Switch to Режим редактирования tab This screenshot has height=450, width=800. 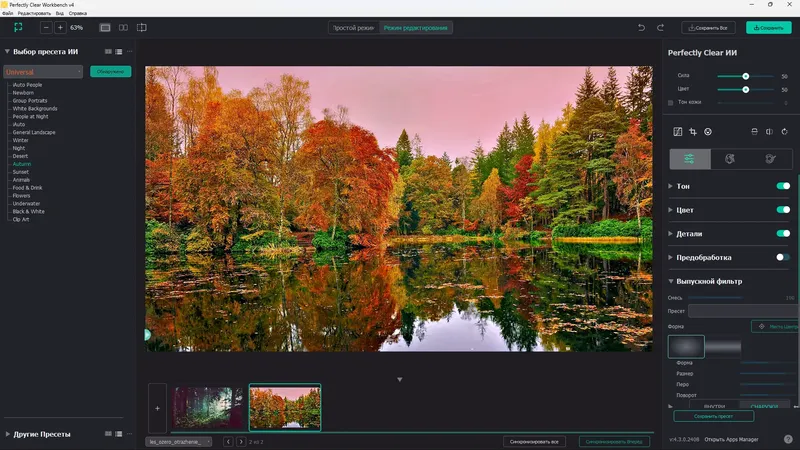(415, 28)
